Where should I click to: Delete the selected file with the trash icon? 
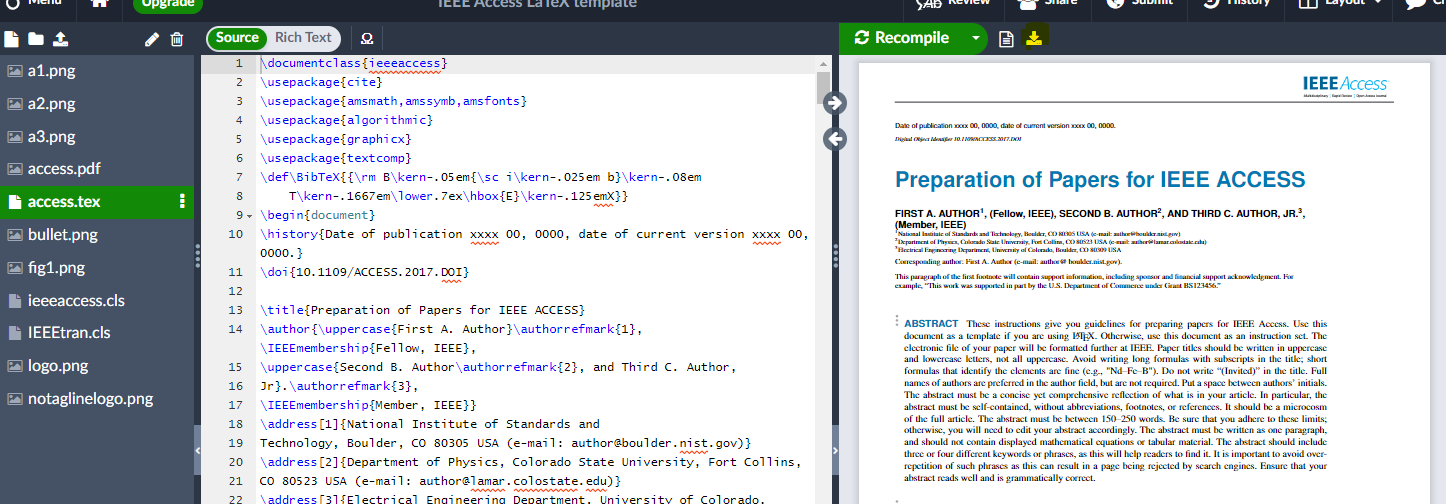click(x=177, y=39)
